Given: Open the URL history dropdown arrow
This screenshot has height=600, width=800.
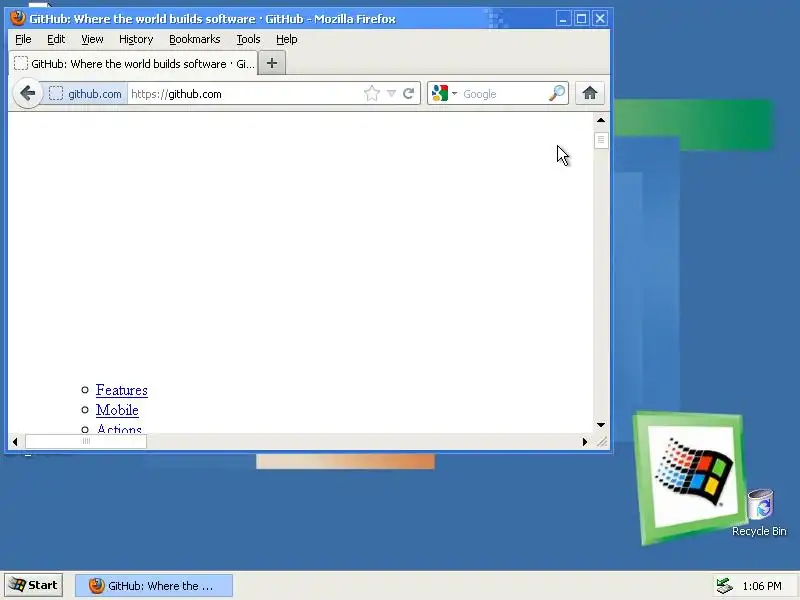Looking at the screenshot, I should click(x=391, y=93).
